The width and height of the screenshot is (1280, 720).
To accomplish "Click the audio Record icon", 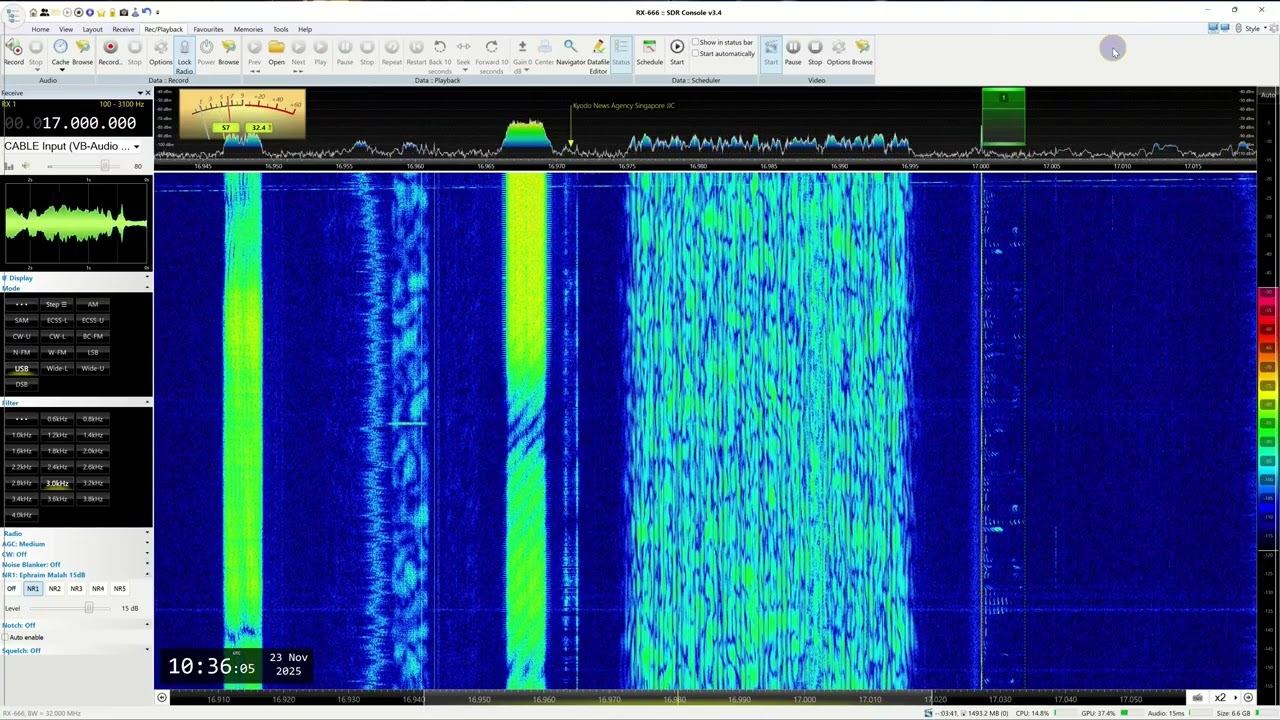I will tap(14, 50).
